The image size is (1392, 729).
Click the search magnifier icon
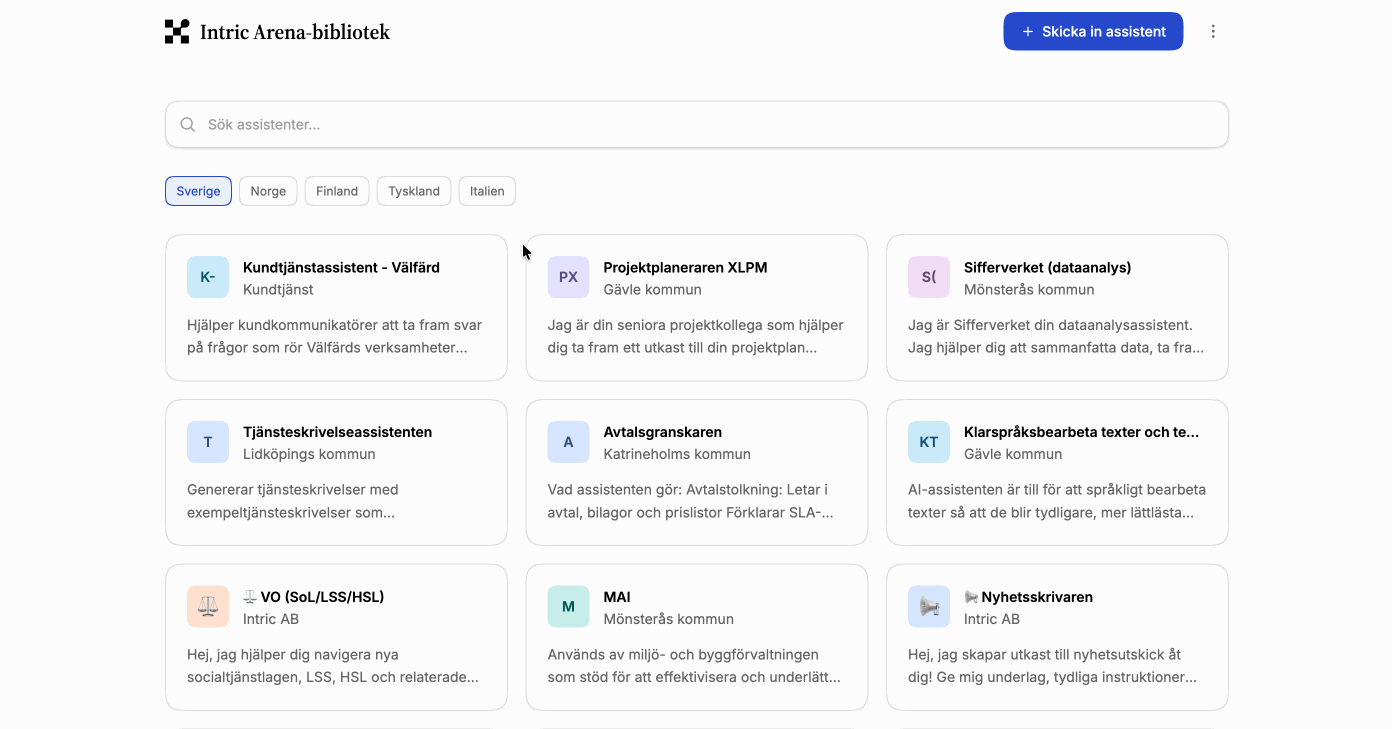click(188, 125)
